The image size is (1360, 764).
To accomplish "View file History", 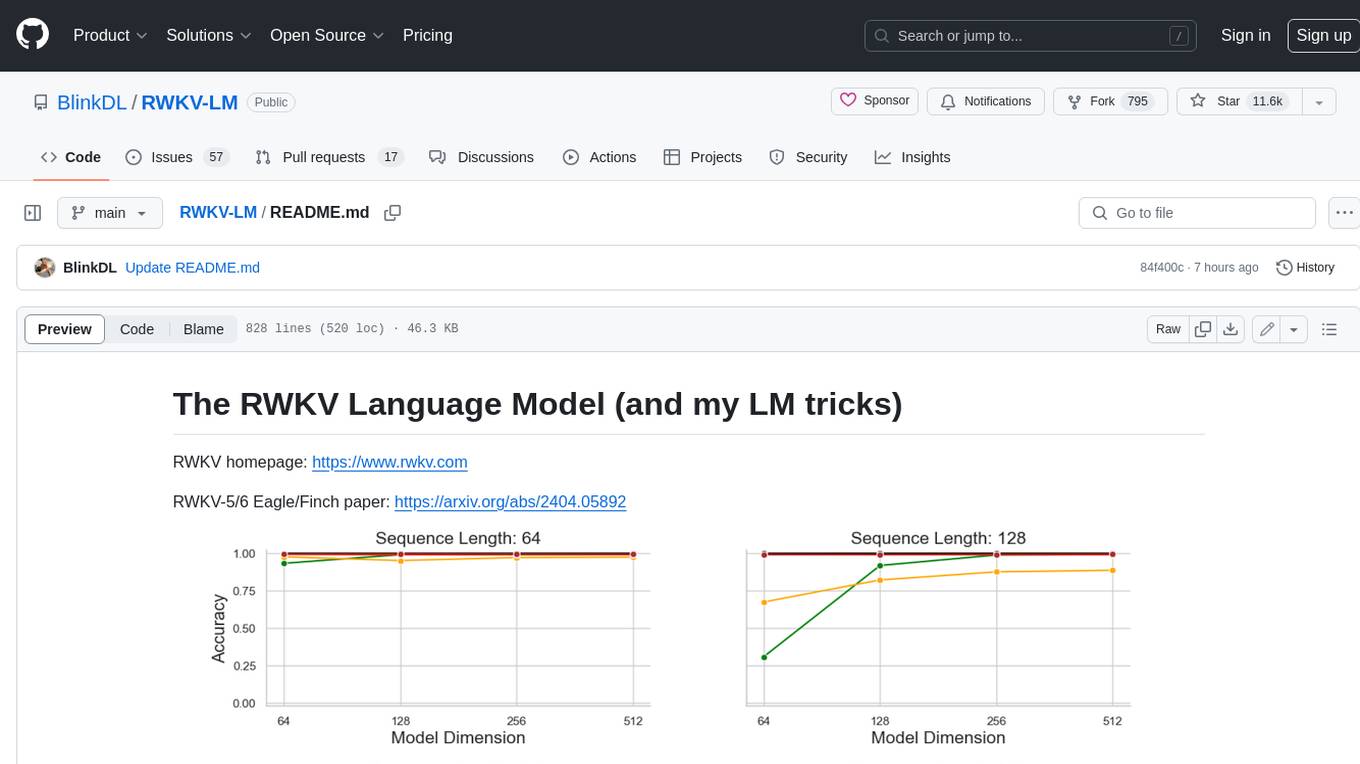I will [1305, 267].
